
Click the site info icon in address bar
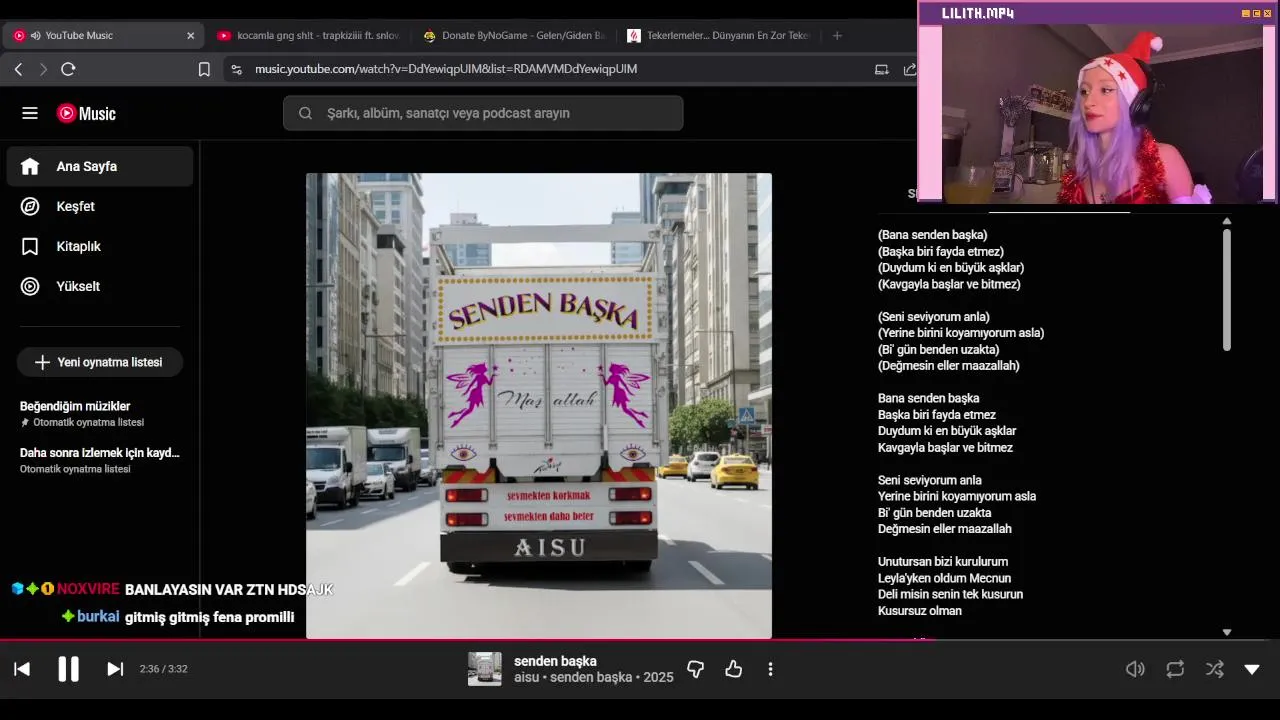tap(236, 69)
